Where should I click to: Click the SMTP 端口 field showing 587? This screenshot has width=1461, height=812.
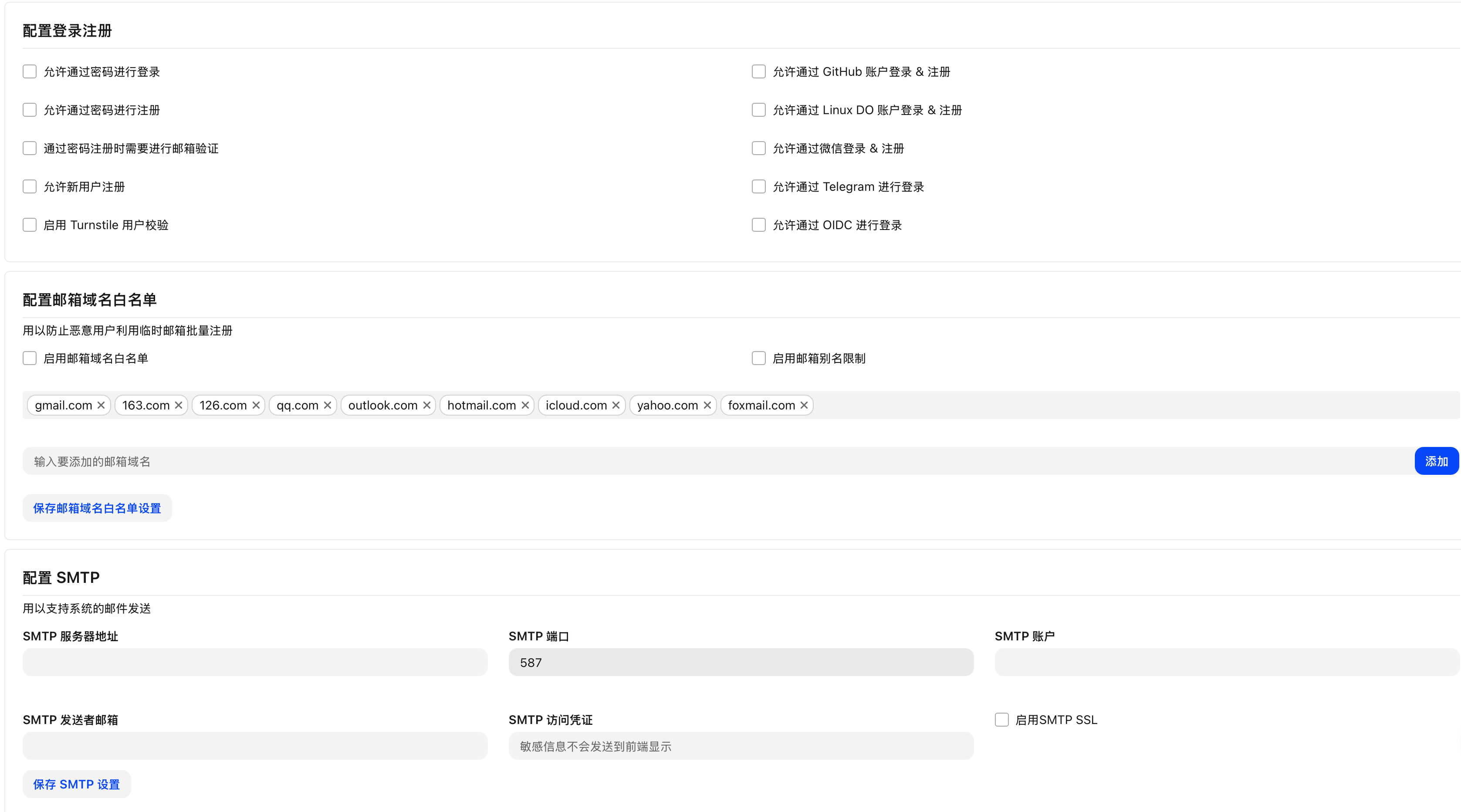(741, 662)
